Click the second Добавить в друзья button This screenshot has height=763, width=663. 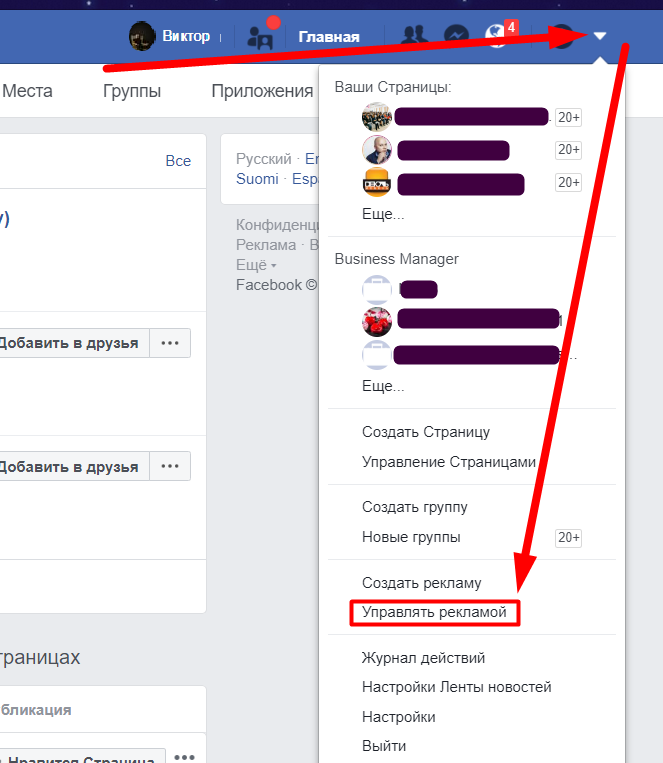point(74,466)
